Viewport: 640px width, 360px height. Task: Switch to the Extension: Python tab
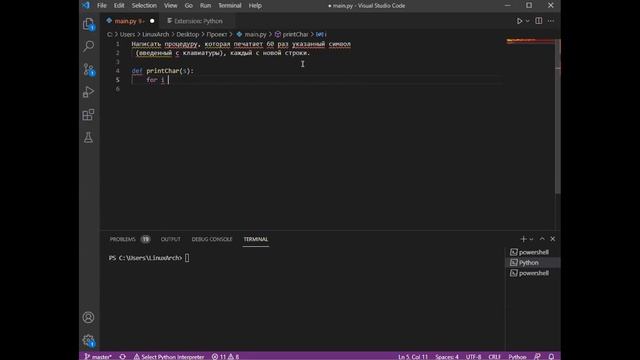[x=198, y=21]
